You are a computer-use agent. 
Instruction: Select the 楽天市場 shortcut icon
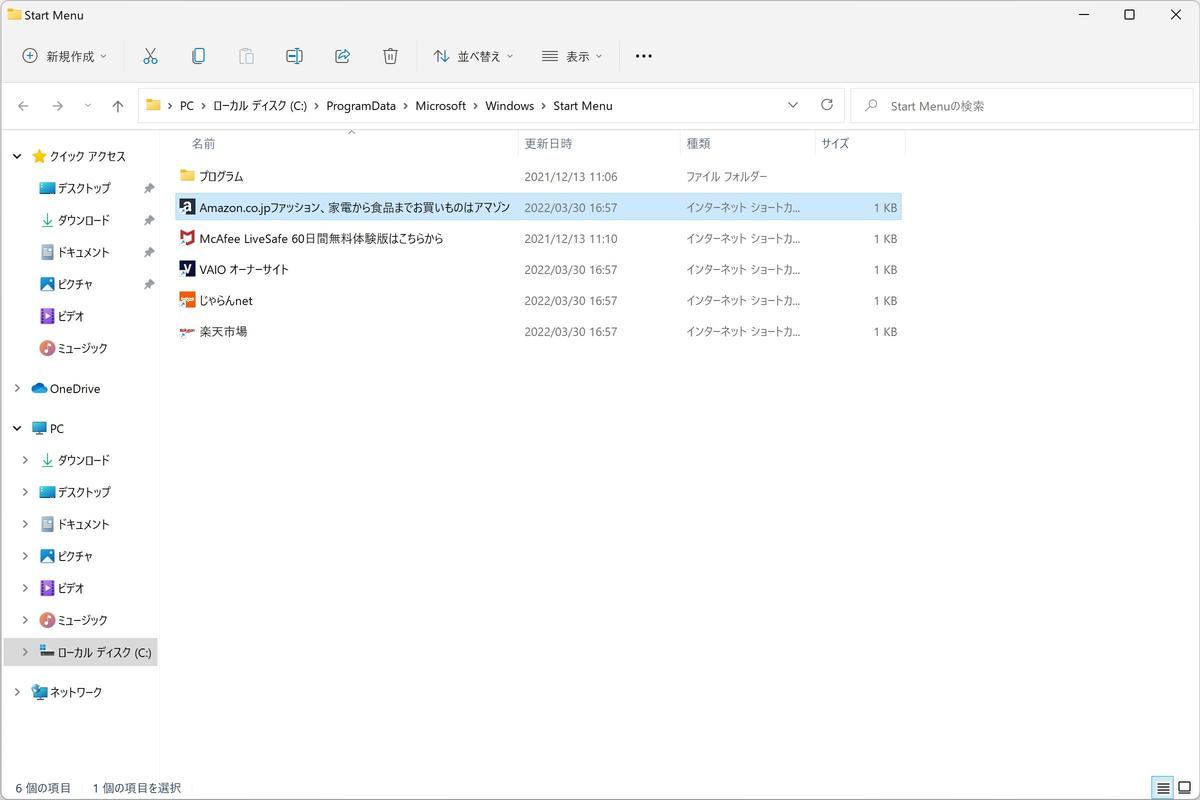187,331
